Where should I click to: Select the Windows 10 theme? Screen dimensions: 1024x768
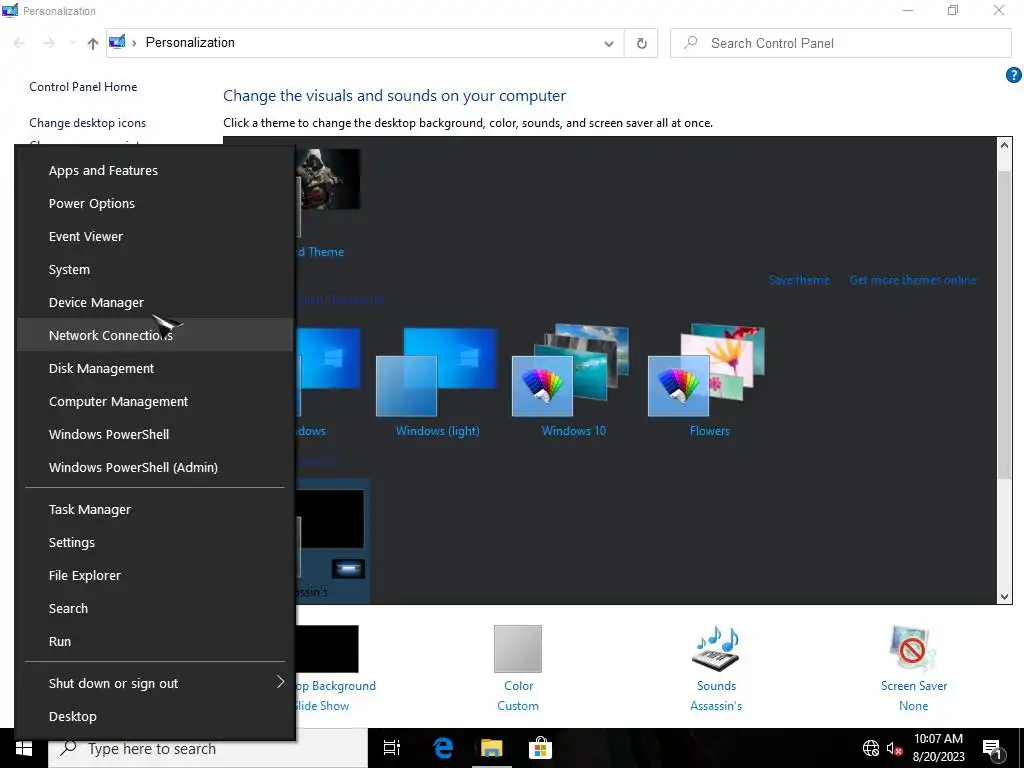[x=573, y=382]
